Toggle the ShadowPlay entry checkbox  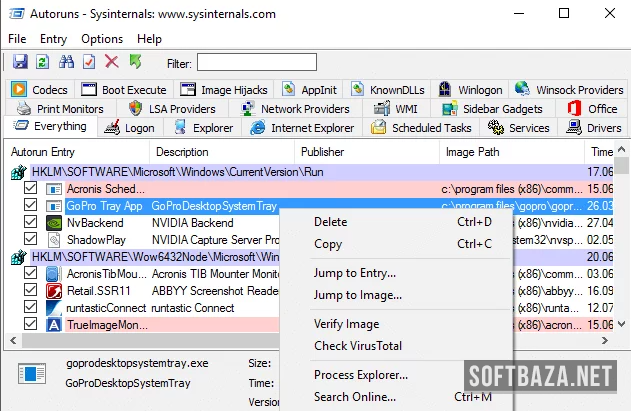(30, 240)
